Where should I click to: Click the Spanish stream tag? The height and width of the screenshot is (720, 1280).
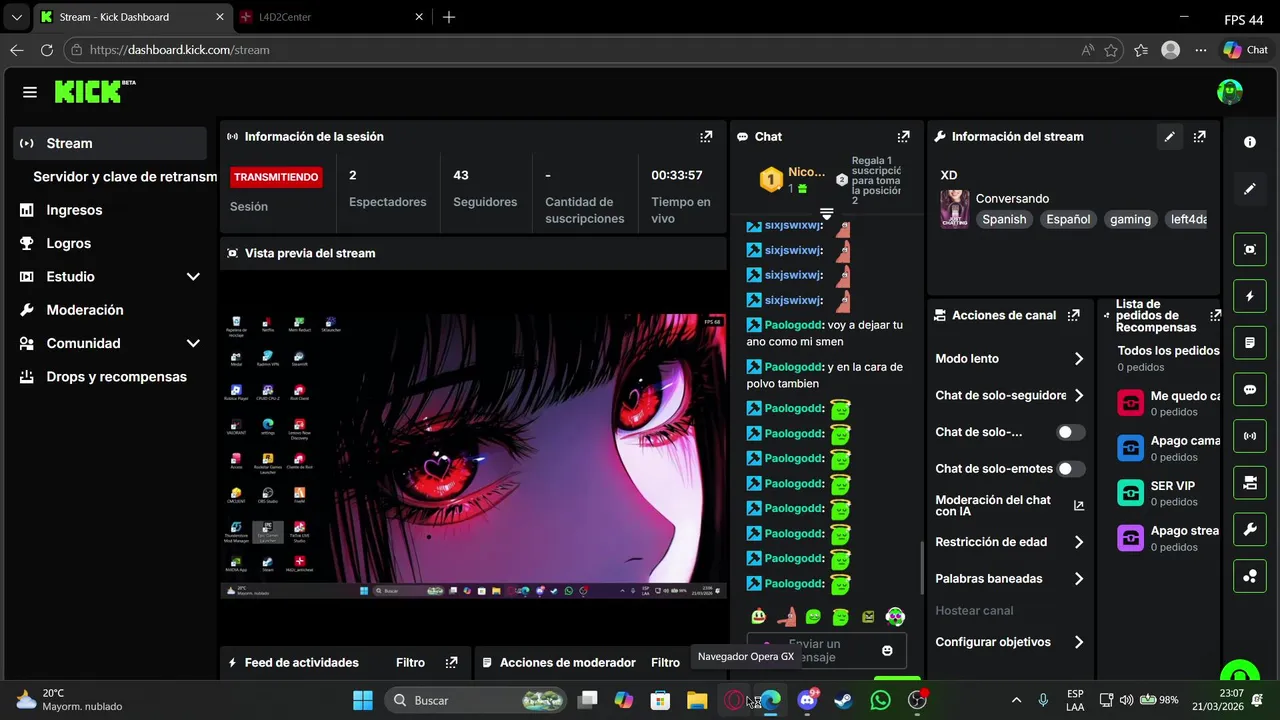click(1004, 219)
